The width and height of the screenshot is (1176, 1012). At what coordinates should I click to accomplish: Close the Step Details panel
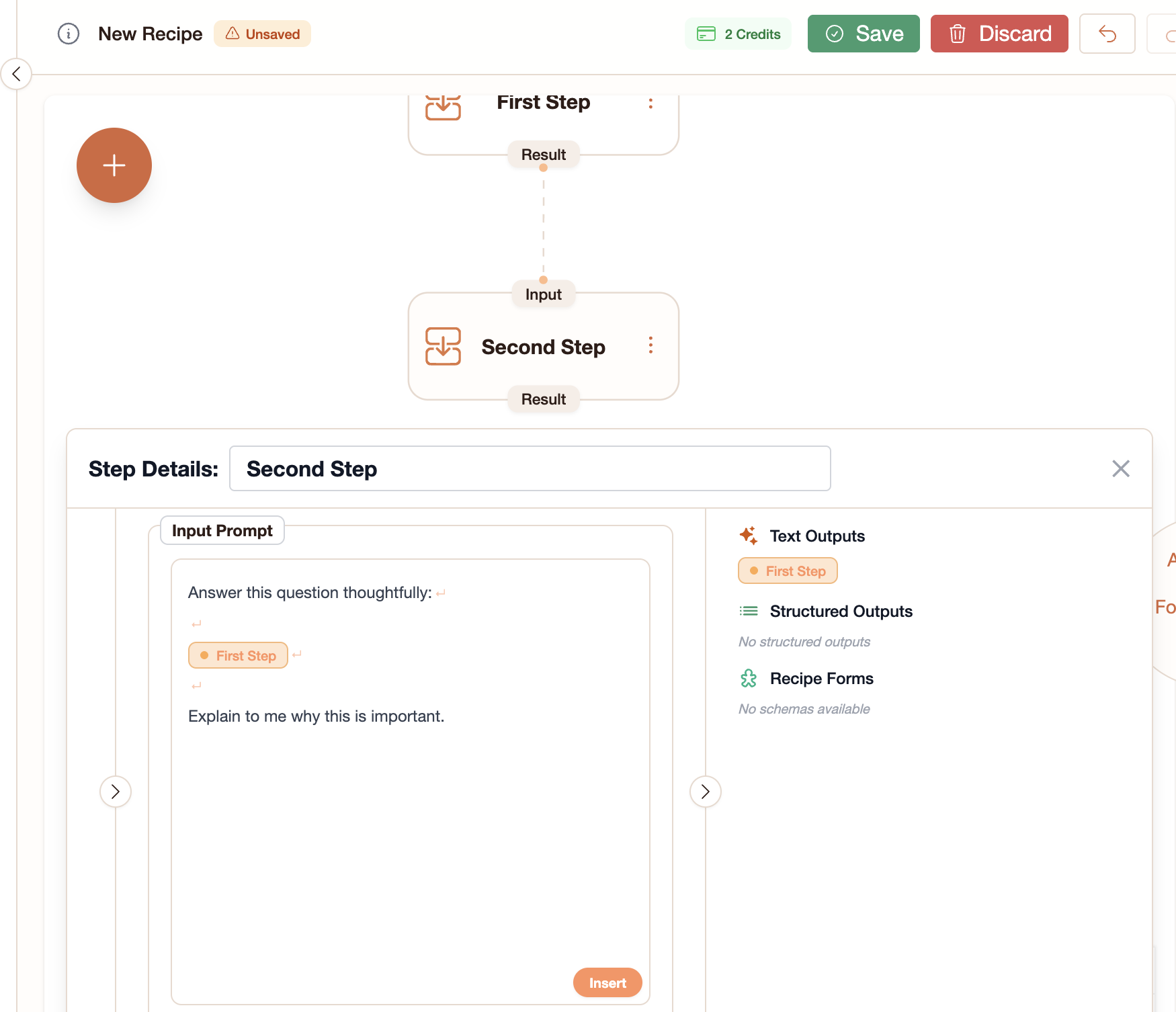pos(1120,468)
